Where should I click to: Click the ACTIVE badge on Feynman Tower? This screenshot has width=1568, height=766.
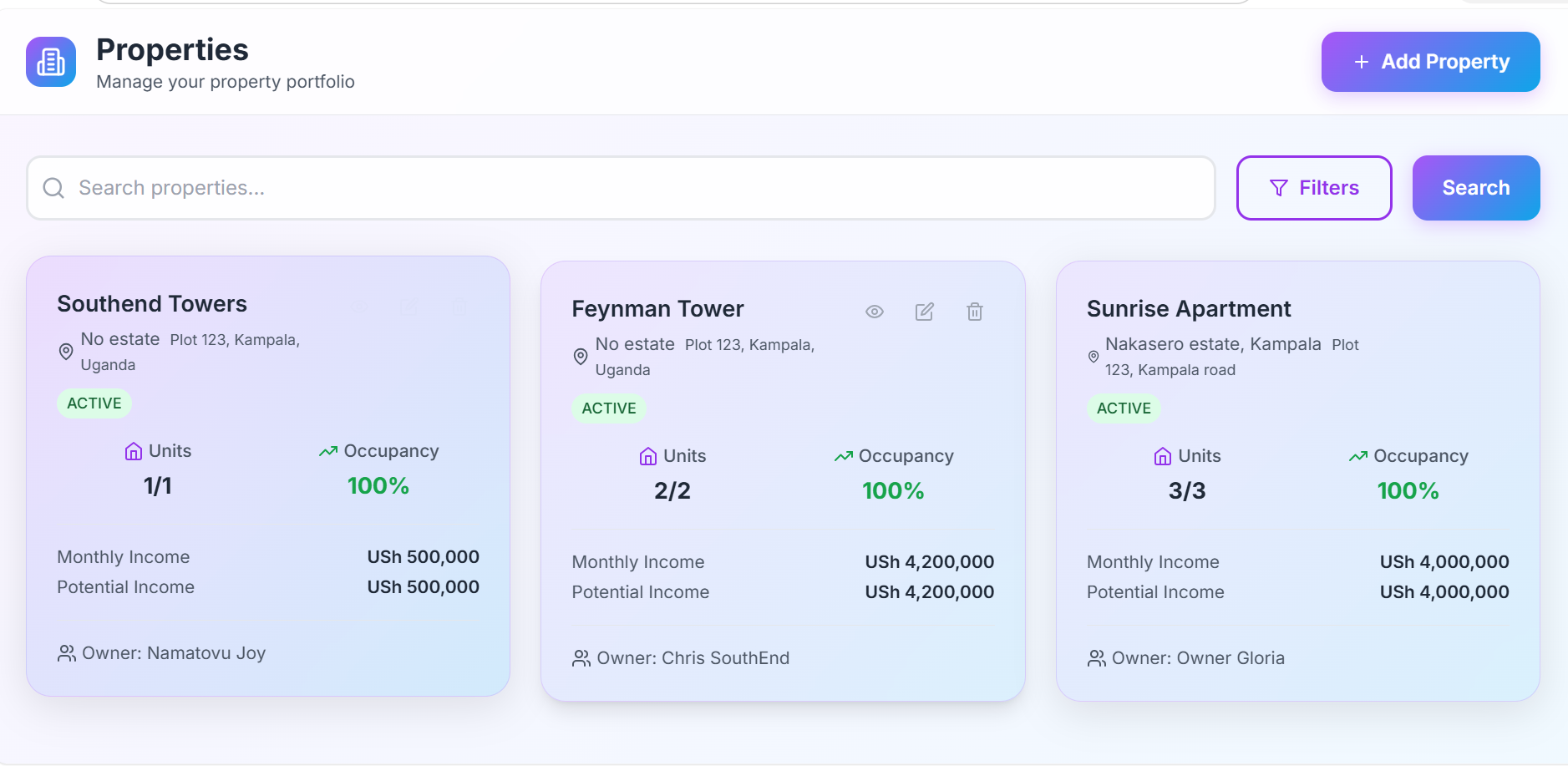click(x=609, y=408)
